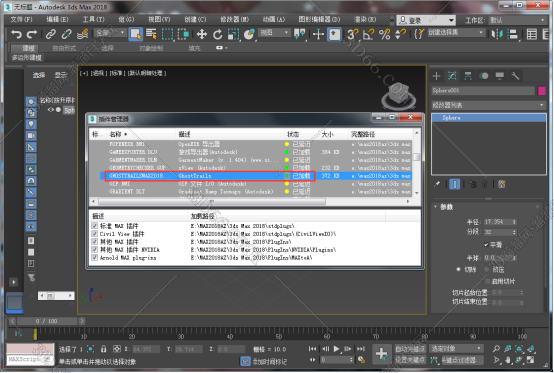
Task: Toggle the Angle Snap icon
Action: 369,34
